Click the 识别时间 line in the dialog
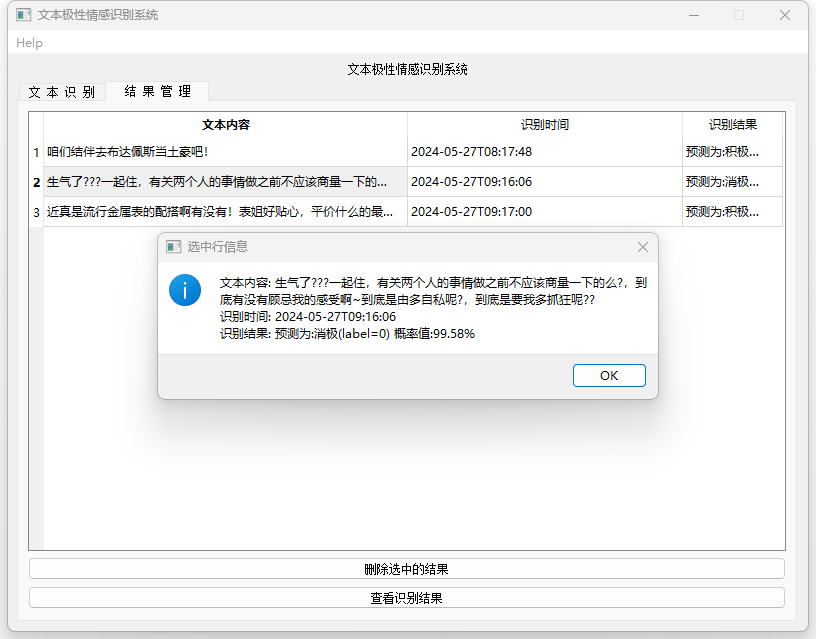This screenshot has height=639, width=816. coord(308,316)
